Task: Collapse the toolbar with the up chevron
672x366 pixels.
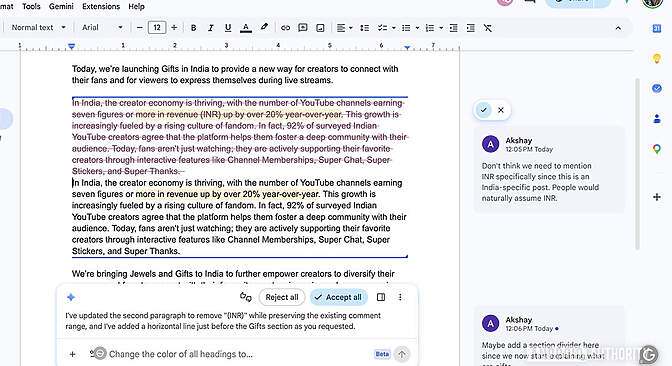Action: click(618, 28)
